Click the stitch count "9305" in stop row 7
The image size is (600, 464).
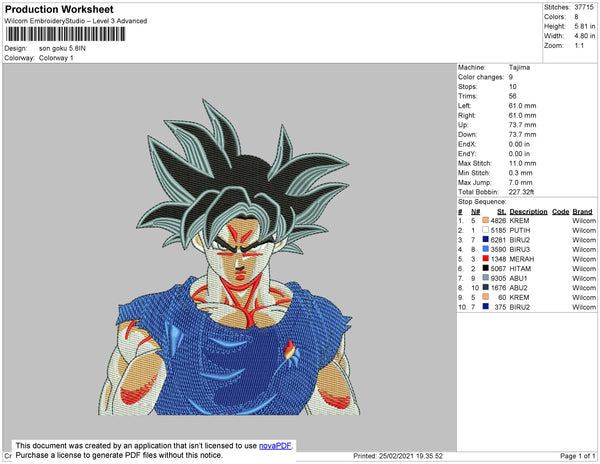pos(498,278)
